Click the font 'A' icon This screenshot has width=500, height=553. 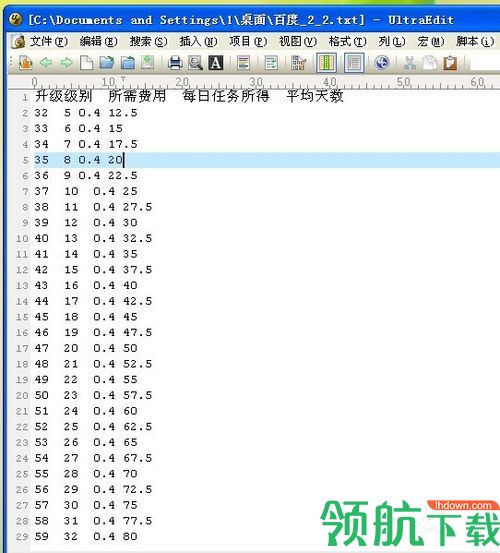tap(216, 63)
